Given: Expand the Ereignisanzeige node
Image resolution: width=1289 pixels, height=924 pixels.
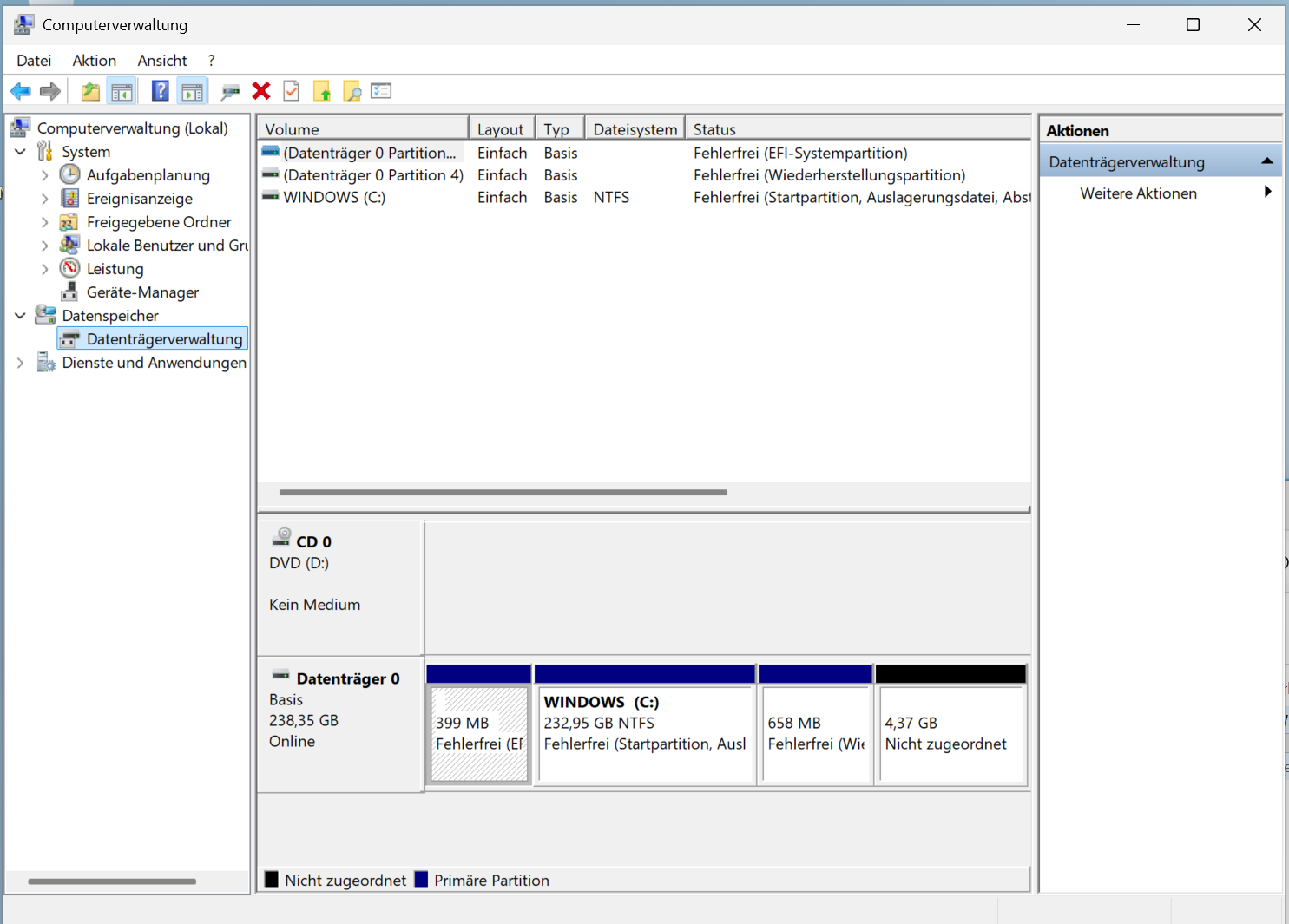Looking at the screenshot, I should point(44,199).
